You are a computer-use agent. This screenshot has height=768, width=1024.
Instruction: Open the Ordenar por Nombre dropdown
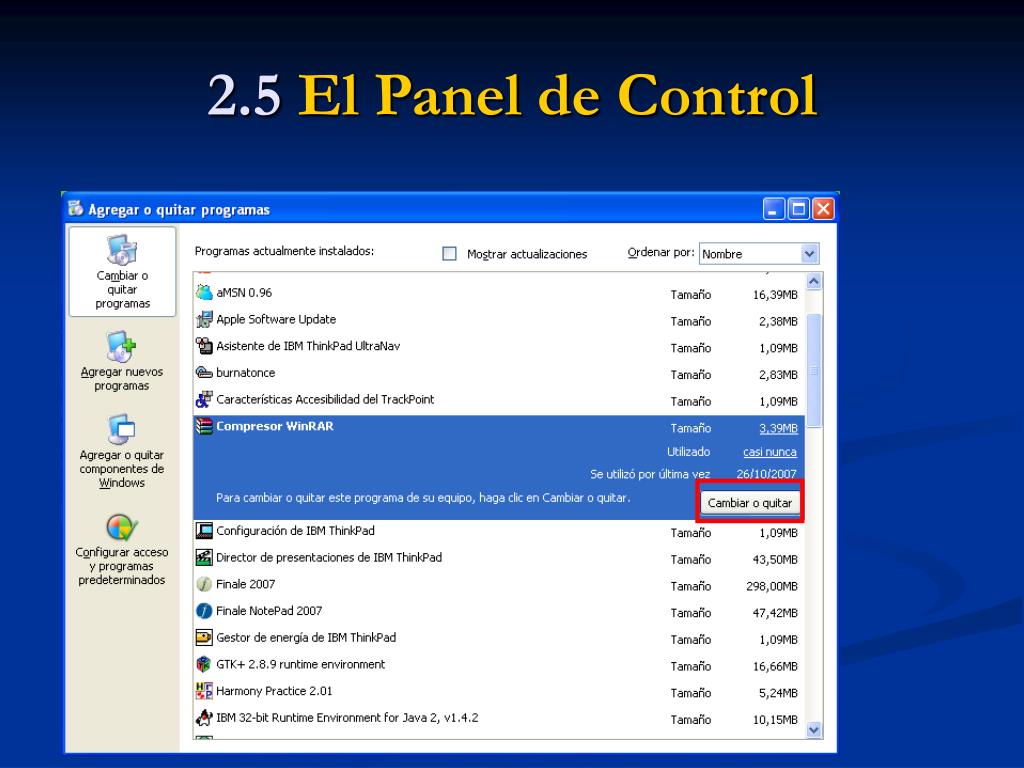(759, 254)
